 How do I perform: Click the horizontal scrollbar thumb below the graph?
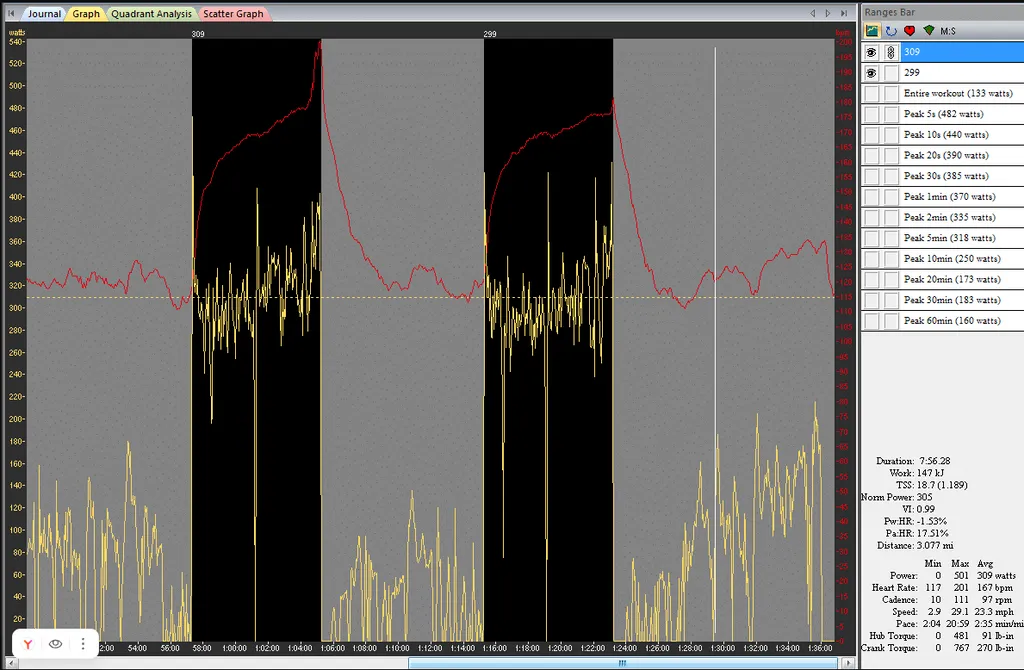[620, 663]
